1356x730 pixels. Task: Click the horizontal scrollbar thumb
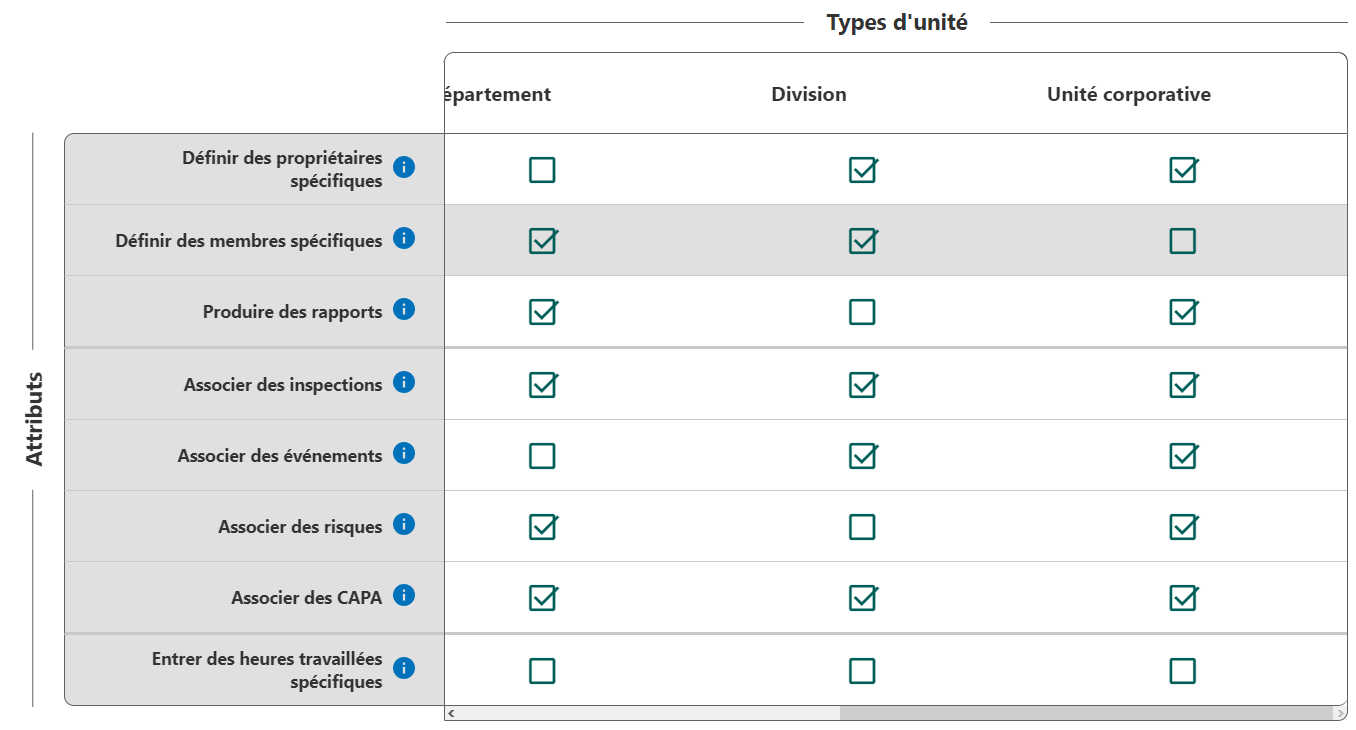pyautogui.click(x=1085, y=713)
